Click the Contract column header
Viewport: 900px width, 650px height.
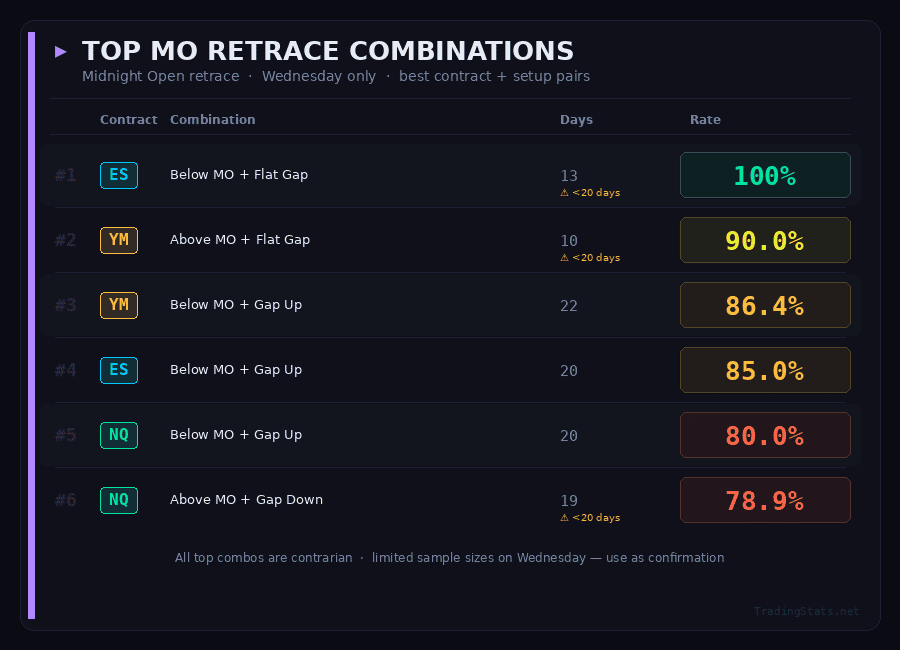tap(128, 120)
